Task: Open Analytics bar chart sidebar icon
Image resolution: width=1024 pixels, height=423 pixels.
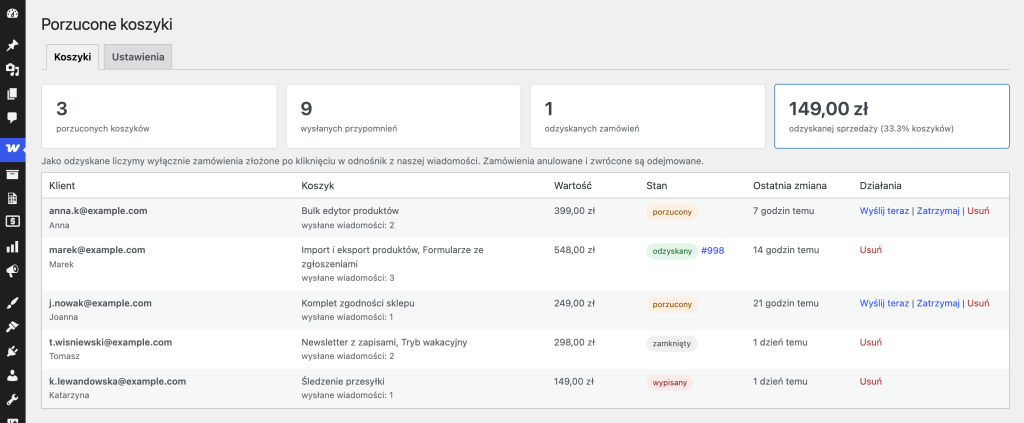Action: (12, 247)
